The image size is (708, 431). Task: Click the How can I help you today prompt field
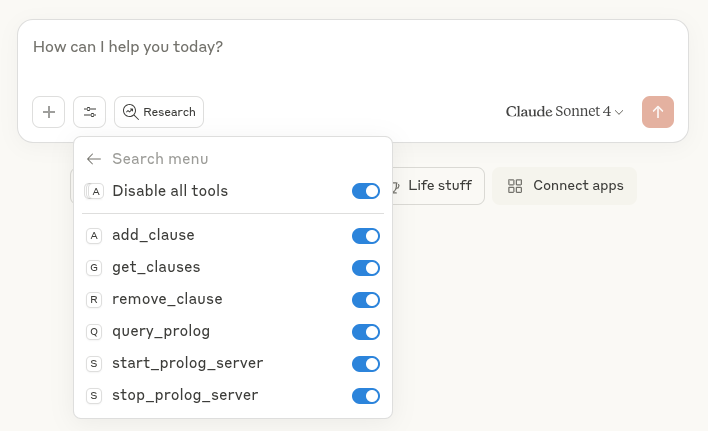(353, 47)
